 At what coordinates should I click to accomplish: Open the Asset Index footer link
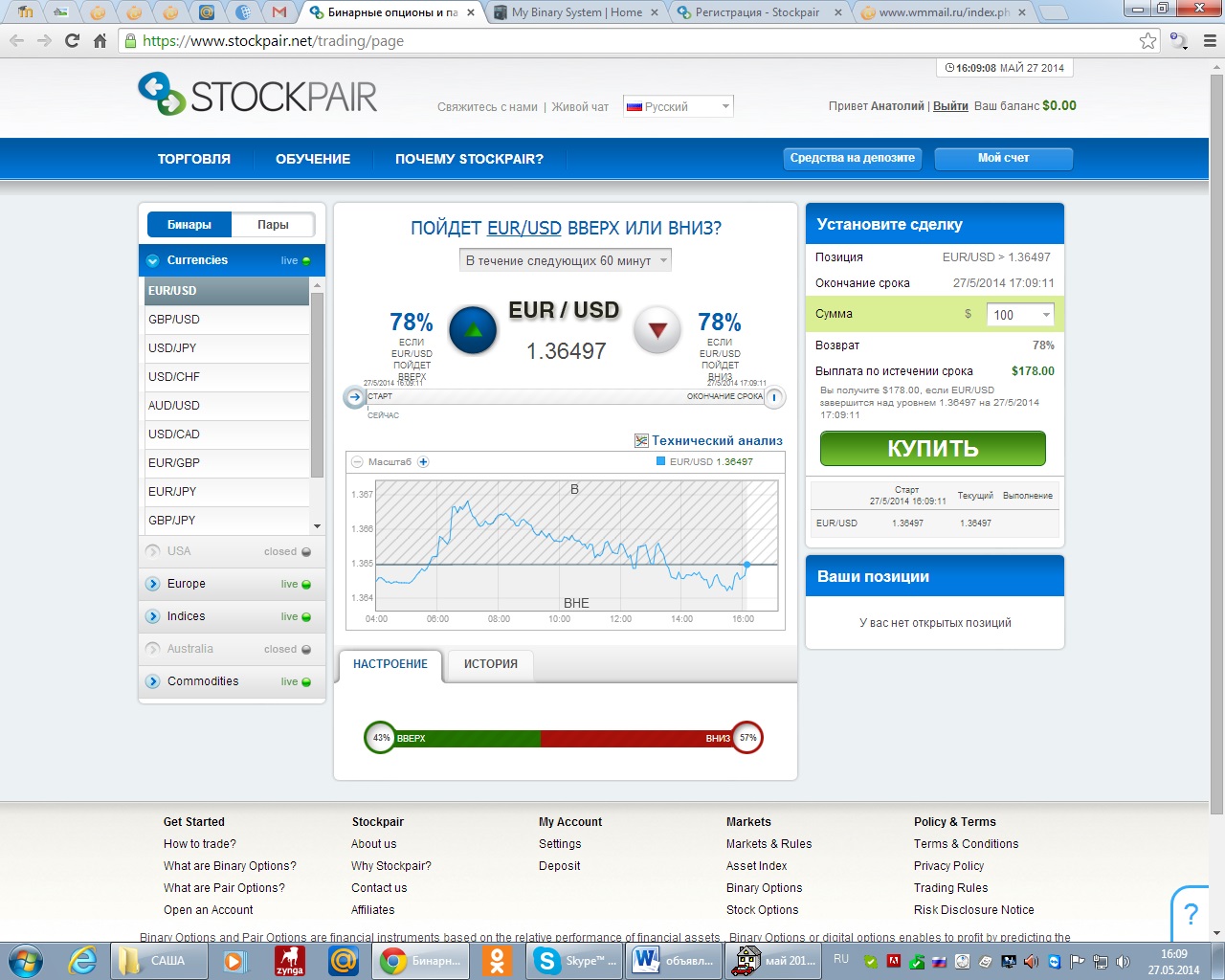[757, 866]
